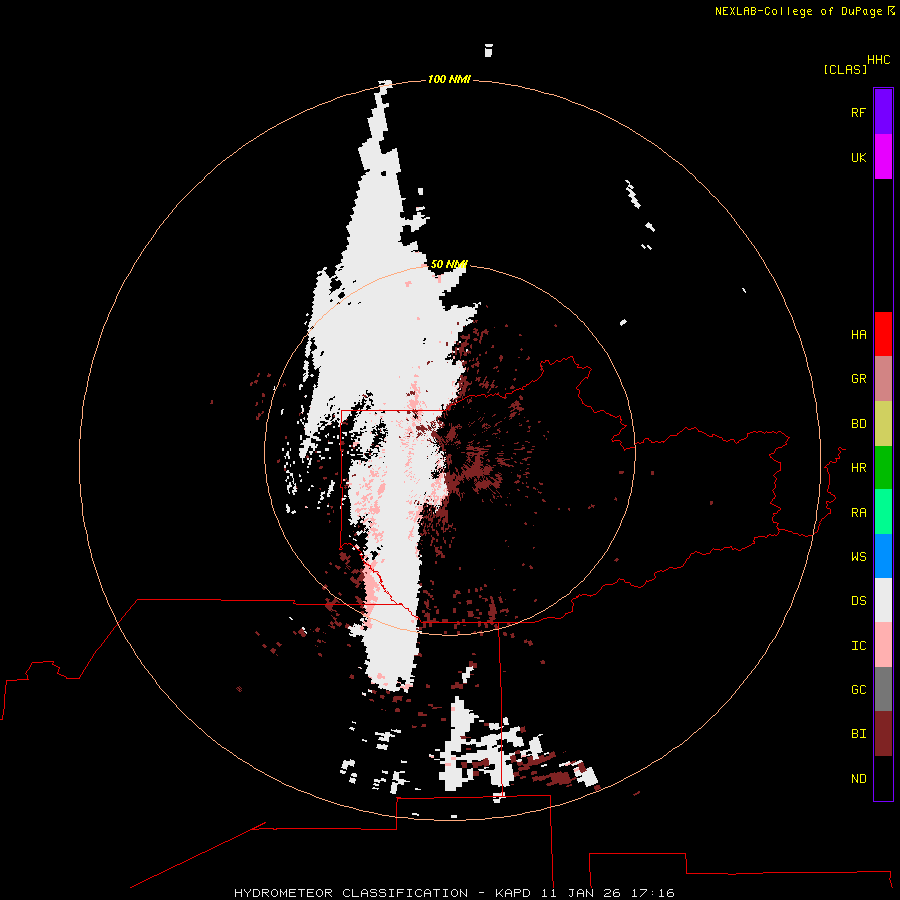Click the HR green legend swatch
The width and height of the screenshot is (900, 900).
click(x=883, y=467)
